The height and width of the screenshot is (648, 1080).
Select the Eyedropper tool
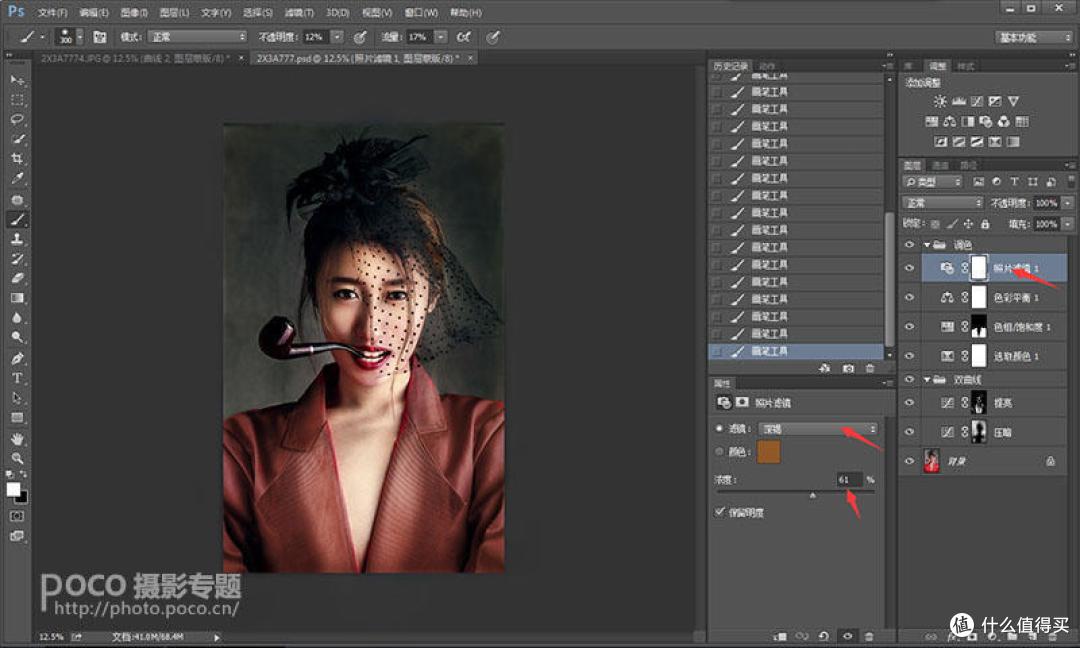click(x=17, y=179)
